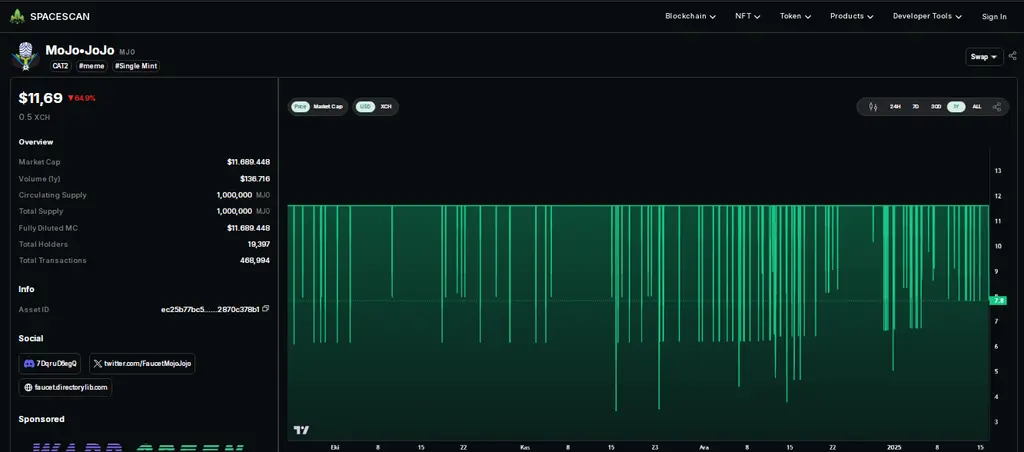
Task: Open the faucet.directorylib.com website link
Action: point(65,387)
